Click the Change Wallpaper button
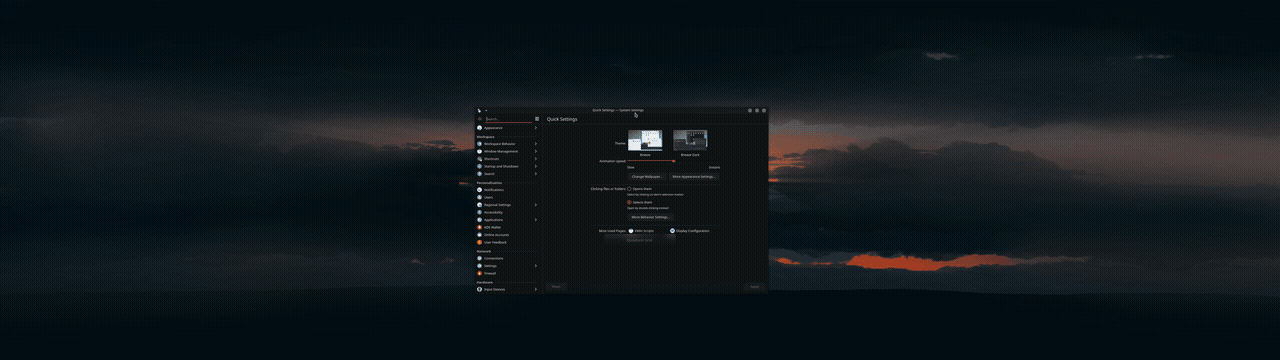The width and height of the screenshot is (1280, 360). [647, 176]
